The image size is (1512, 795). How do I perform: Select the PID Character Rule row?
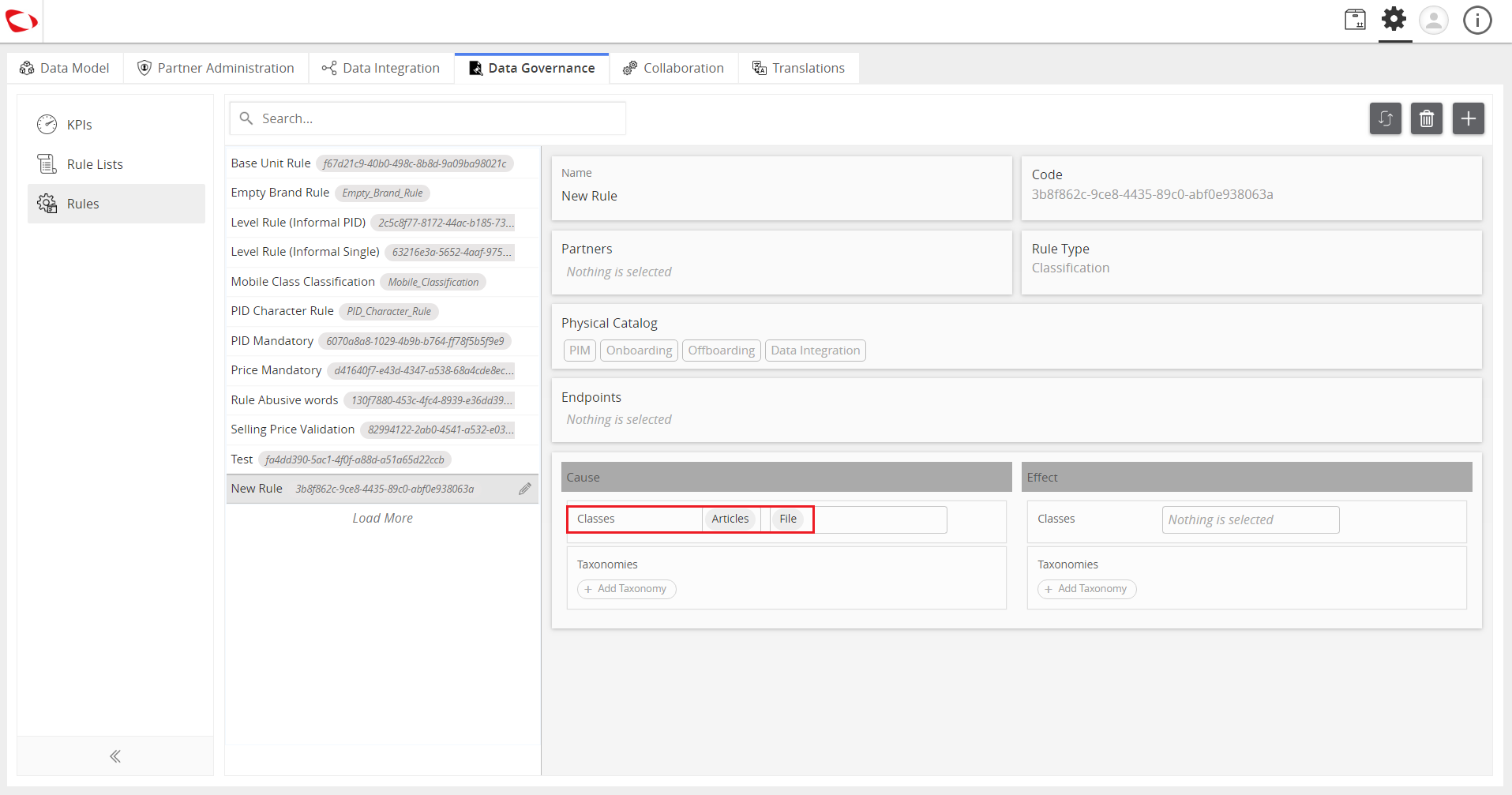point(382,311)
